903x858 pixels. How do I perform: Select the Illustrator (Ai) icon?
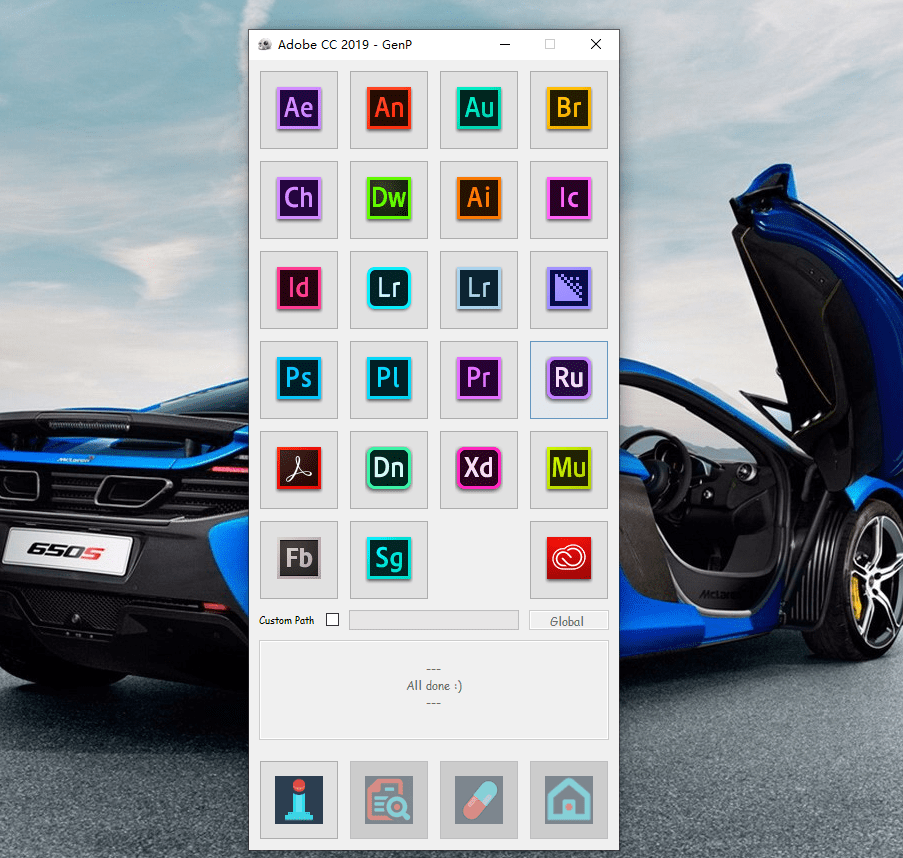tap(479, 199)
